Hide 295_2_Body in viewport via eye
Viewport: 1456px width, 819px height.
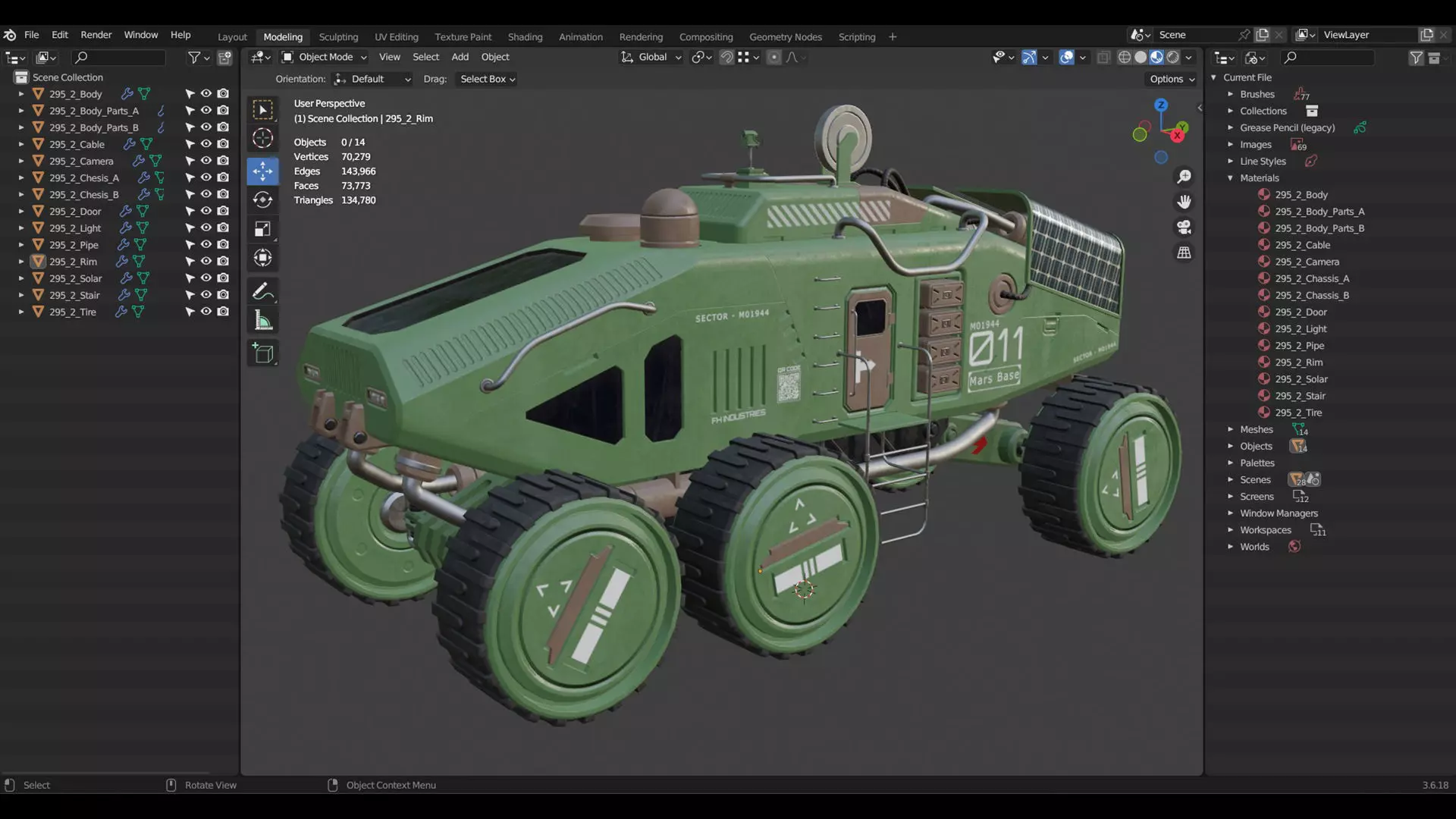pos(206,94)
